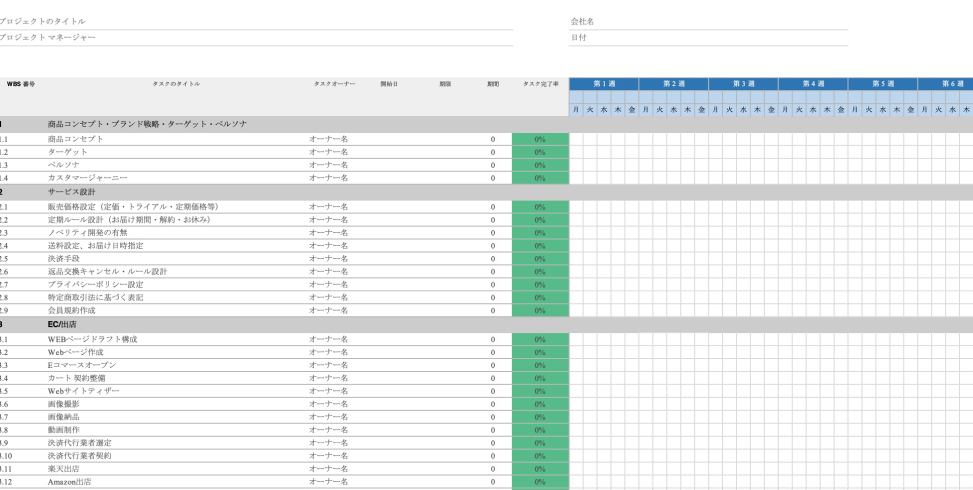This screenshot has width=973, height=490.
Task: Select the 日付 field
Action: click(578, 38)
